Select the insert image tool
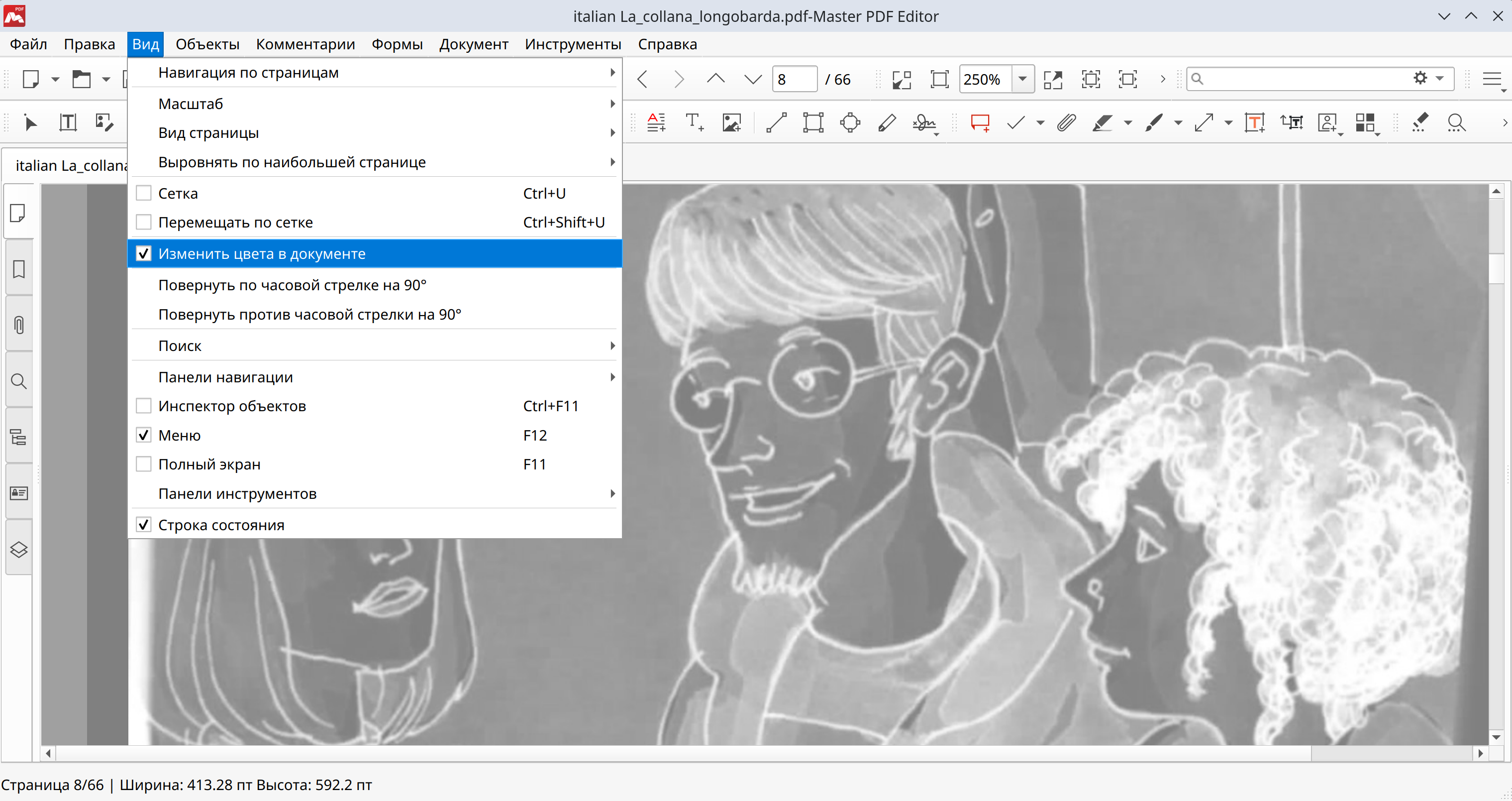Viewport: 1512px width, 801px height. (731, 123)
